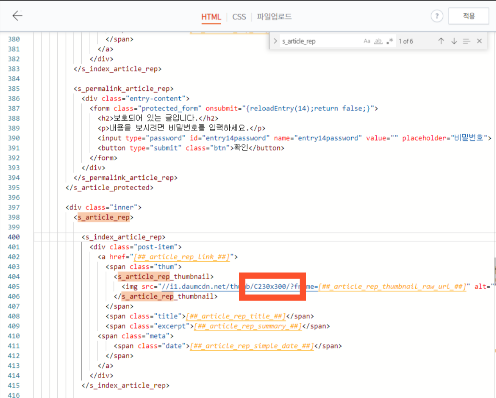The image size is (496, 398).
Task: Select line number 398
Action: click(14, 217)
